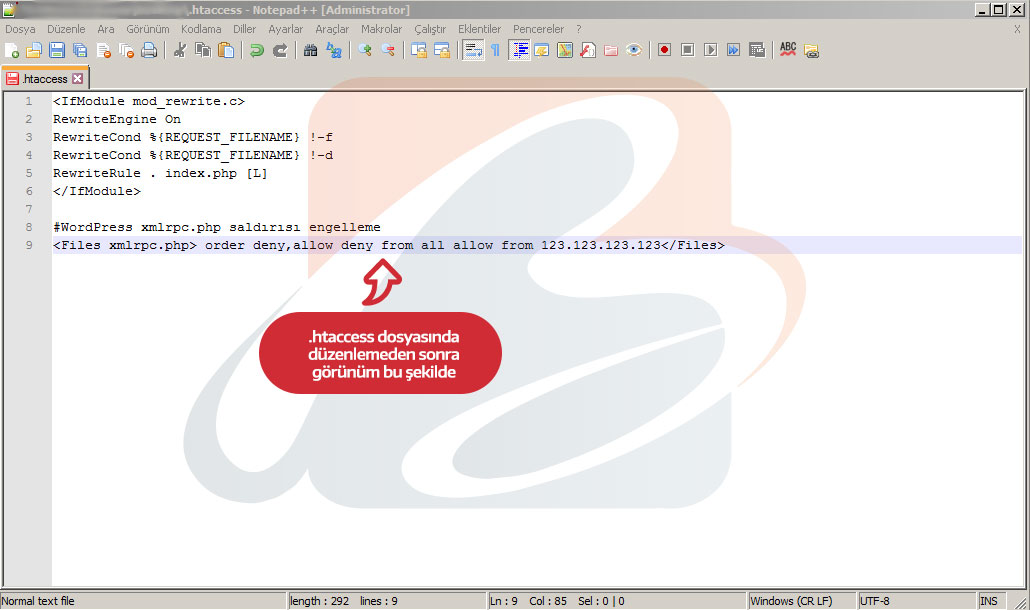
Task: Open the Ara menu
Action: click(x=106, y=29)
